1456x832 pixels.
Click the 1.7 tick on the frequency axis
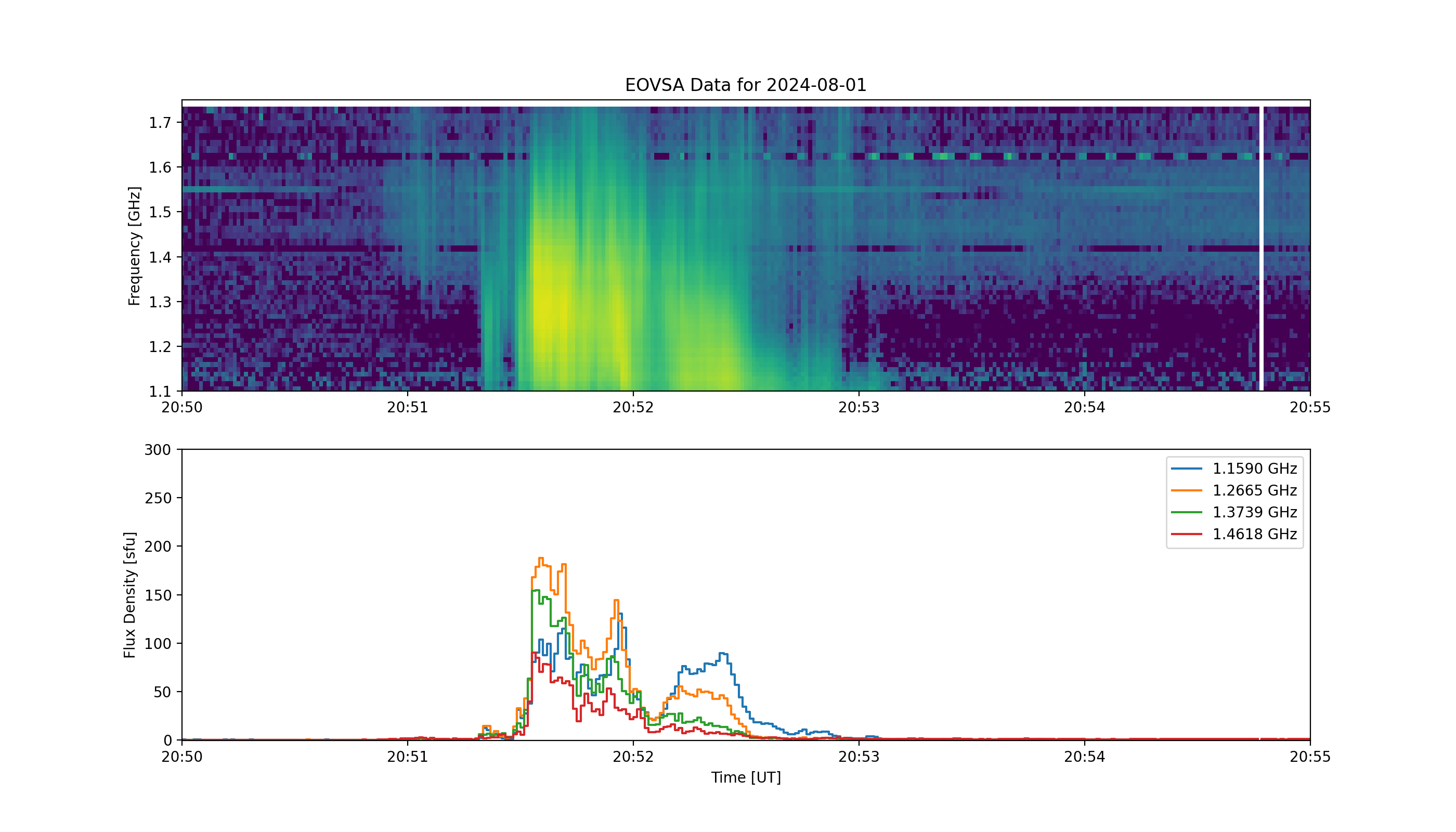click(160, 122)
